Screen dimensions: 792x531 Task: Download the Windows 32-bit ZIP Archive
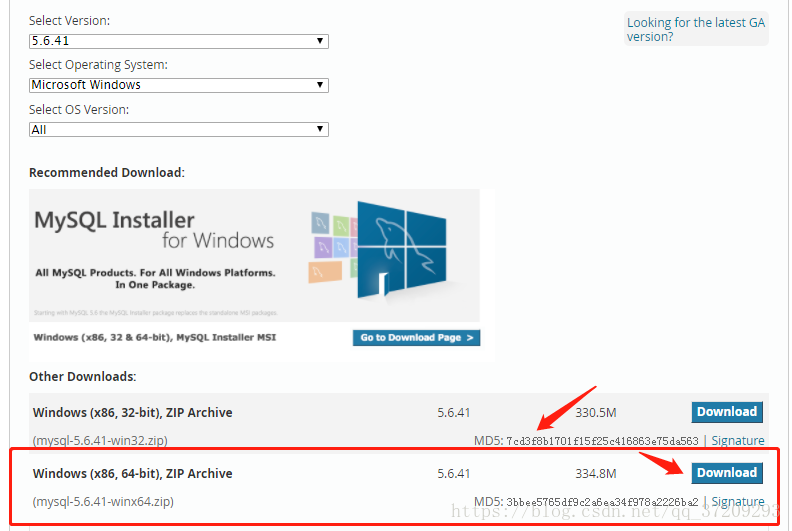coord(727,412)
